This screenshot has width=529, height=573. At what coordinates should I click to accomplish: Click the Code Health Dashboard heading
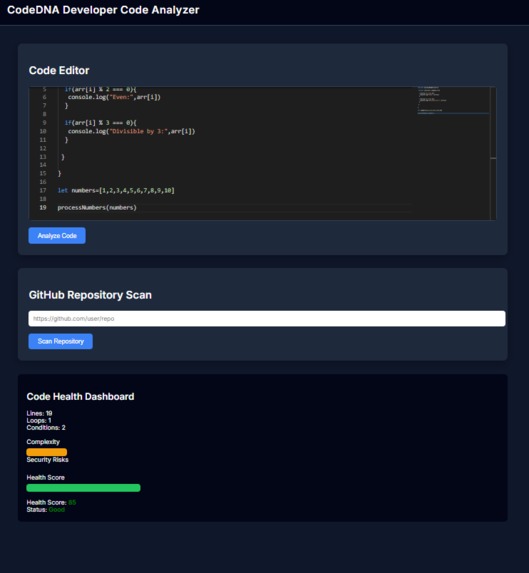pyautogui.click(x=80, y=396)
